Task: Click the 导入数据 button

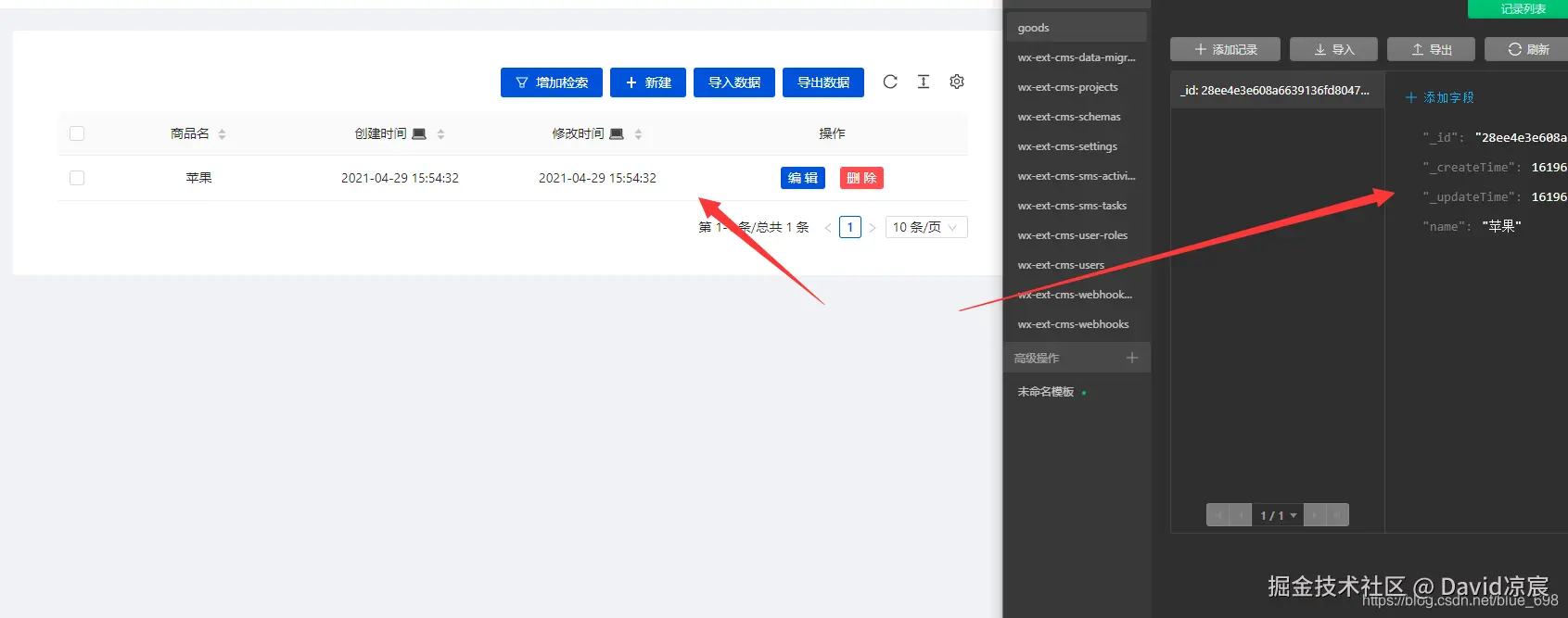Action: pos(734,82)
